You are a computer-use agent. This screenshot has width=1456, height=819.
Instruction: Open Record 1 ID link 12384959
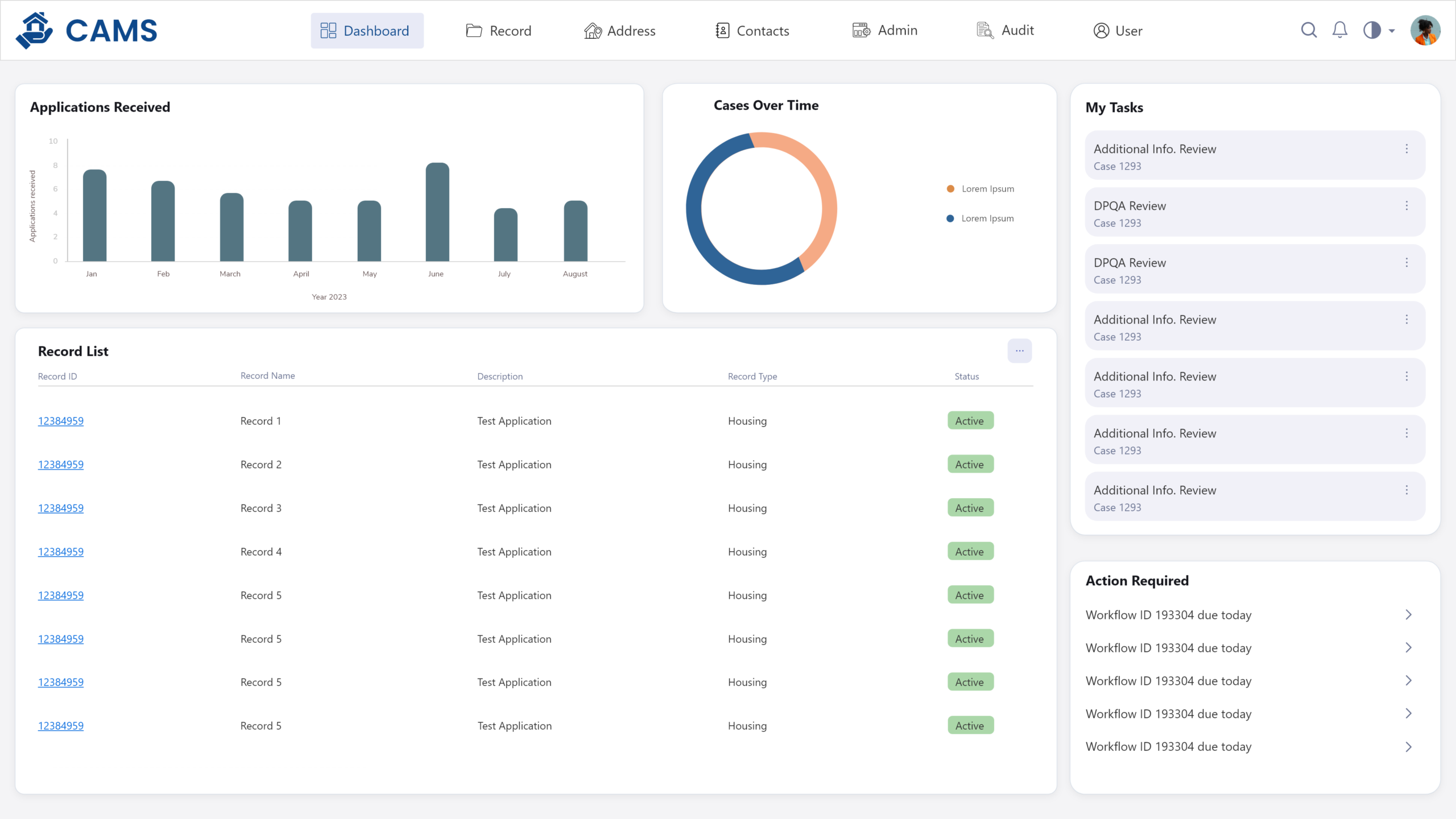61,421
